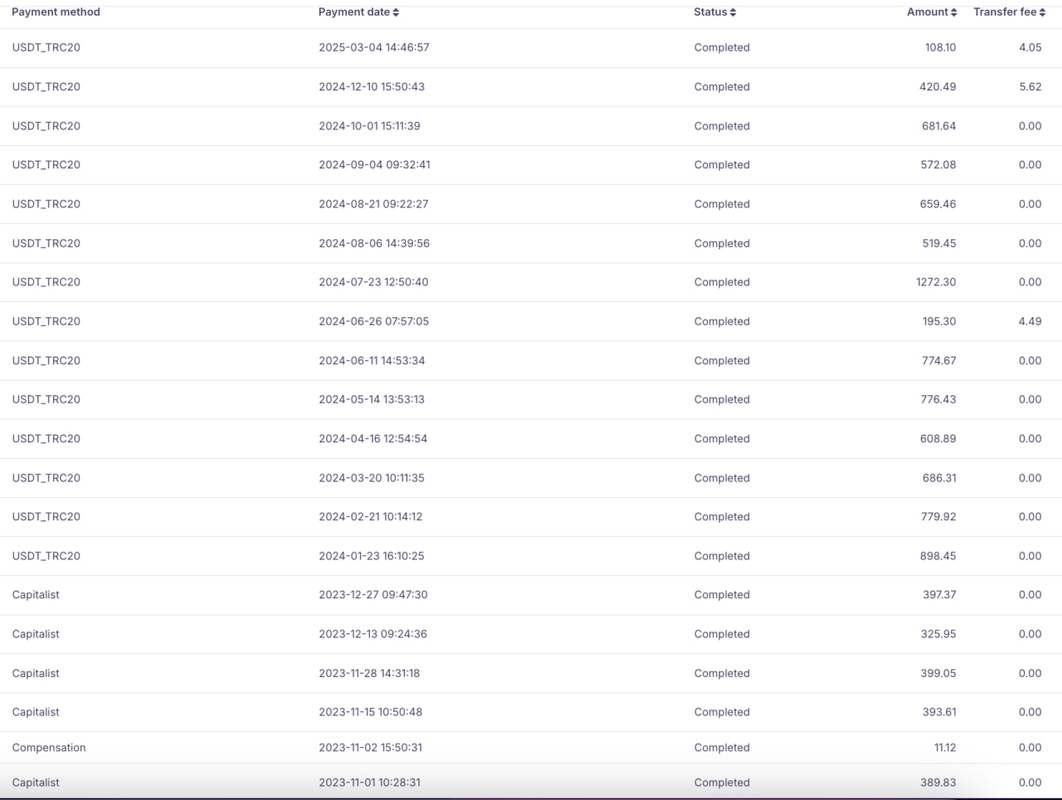Viewport: 1062px width, 800px height.
Task: Select amount 397.37
Action: (939, 595)
